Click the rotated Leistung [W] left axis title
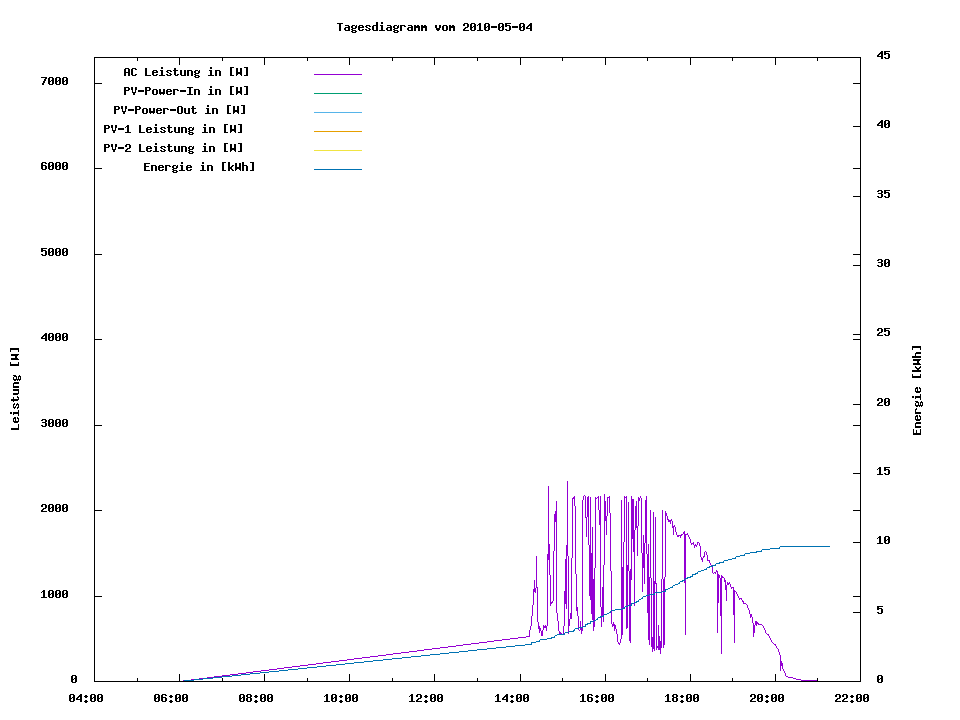960x720 pixels. [x=15, y=388]
